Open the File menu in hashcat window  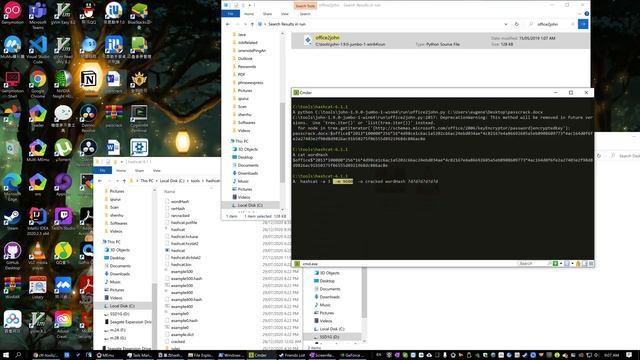coord(103,170)
